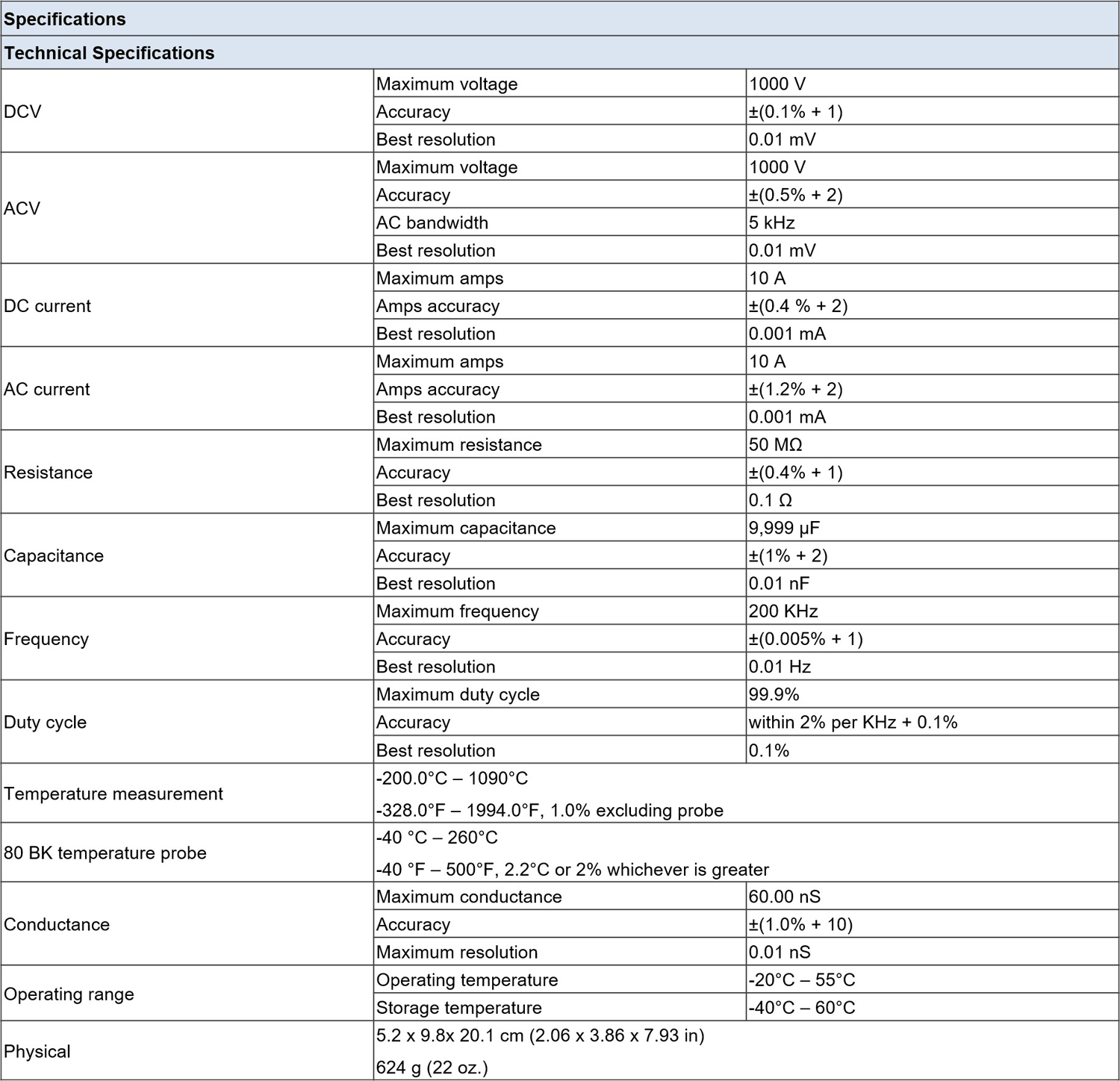Select the weight "624 g (22 oz.)" line
This screenshot has height=1081, width=1120.
click(x=432, y=1068)
